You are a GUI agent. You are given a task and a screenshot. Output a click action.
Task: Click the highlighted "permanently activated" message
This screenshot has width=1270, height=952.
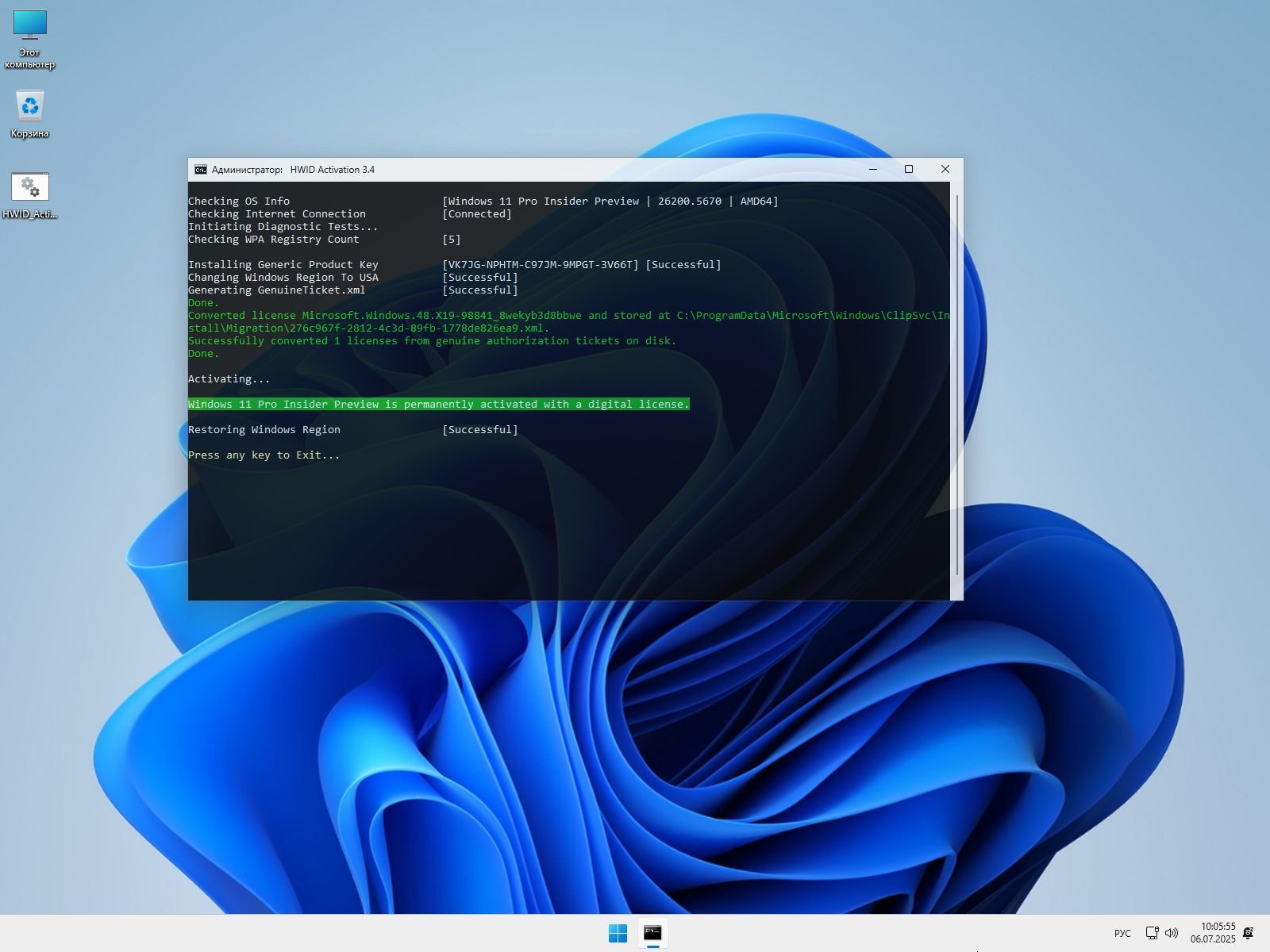(x=439, y=405)
